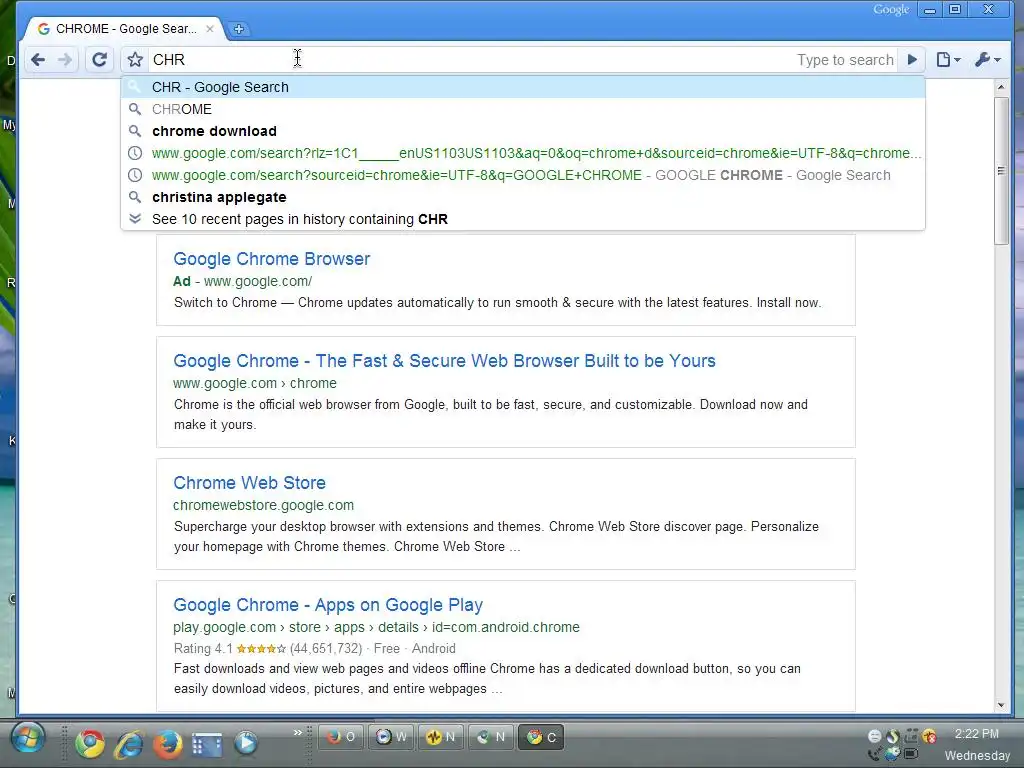Close the CHROME - Google Search tab
The image size is (1024, 768).
coord(210,29)
